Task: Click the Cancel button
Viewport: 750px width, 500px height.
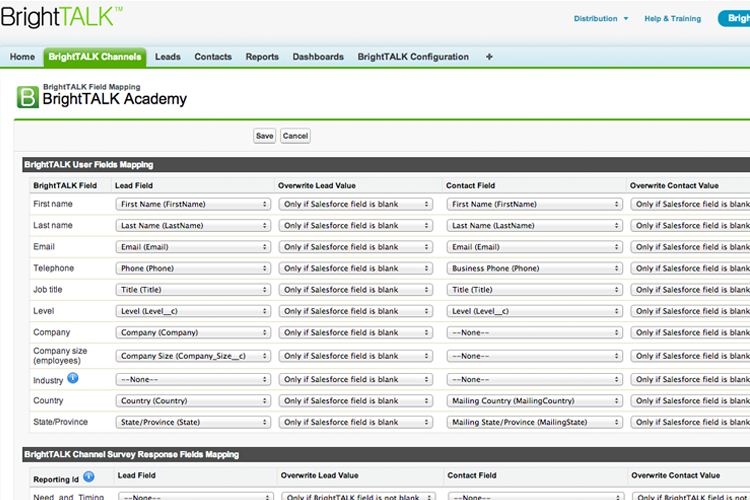Action: pos(295,136)
